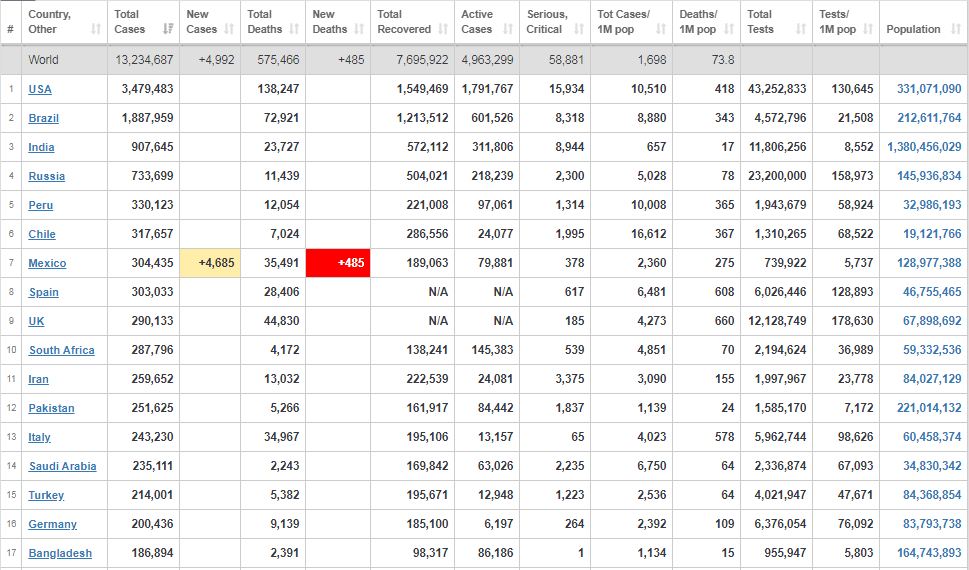
Task: Open Russia population link 145,936,834
Action: [929, 176]
